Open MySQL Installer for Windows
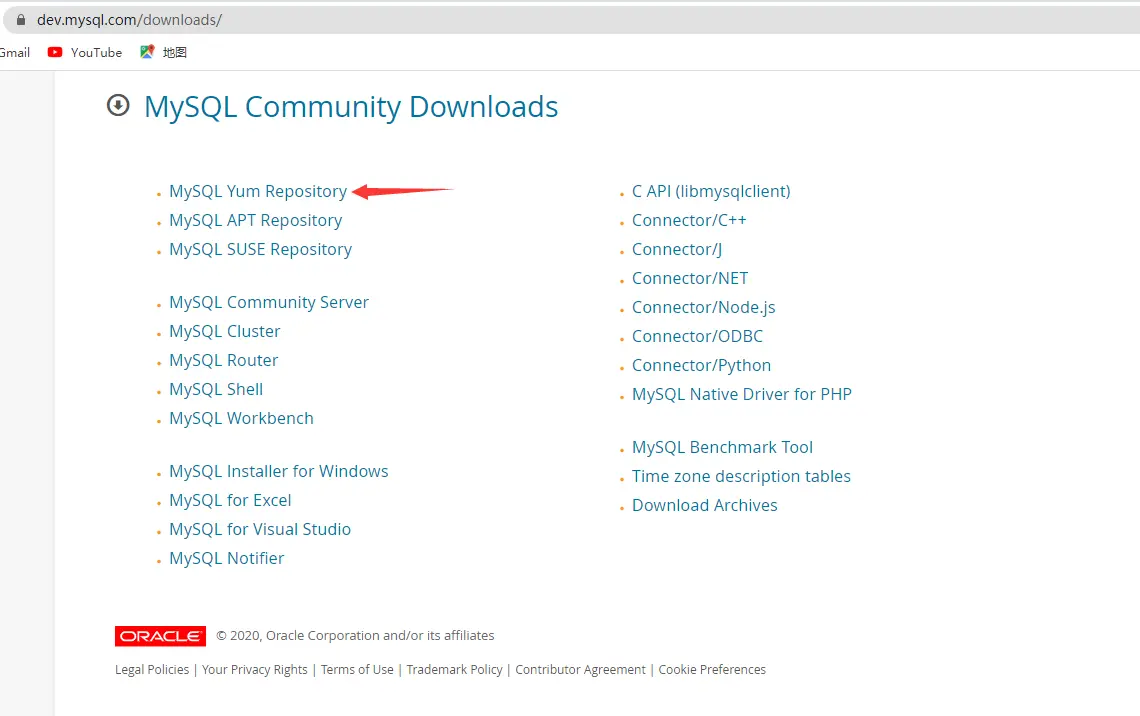The width and height of the screenshot is (1140, 716). (x=278, y=472)
